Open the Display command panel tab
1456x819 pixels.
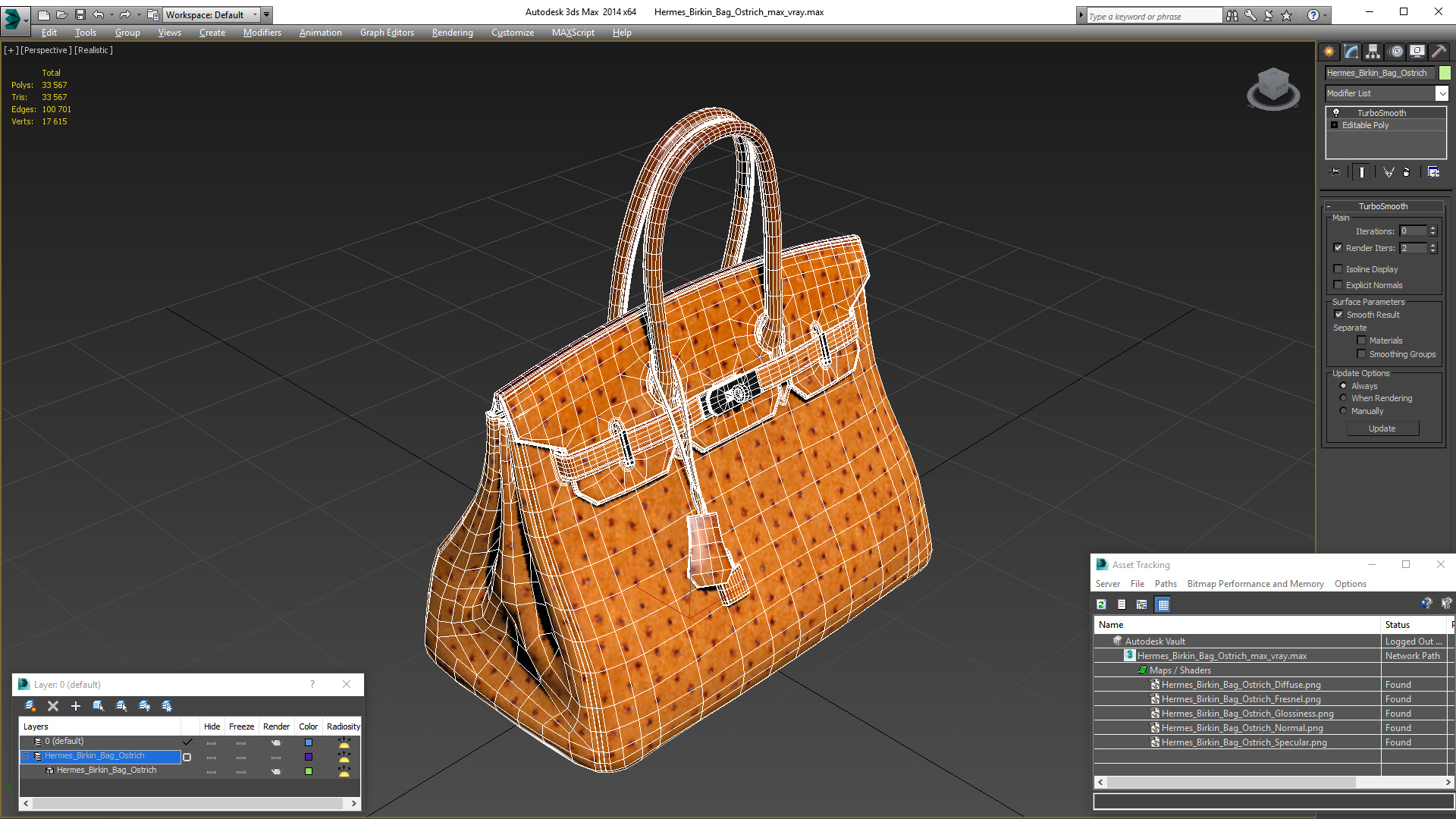point(1417,52)
